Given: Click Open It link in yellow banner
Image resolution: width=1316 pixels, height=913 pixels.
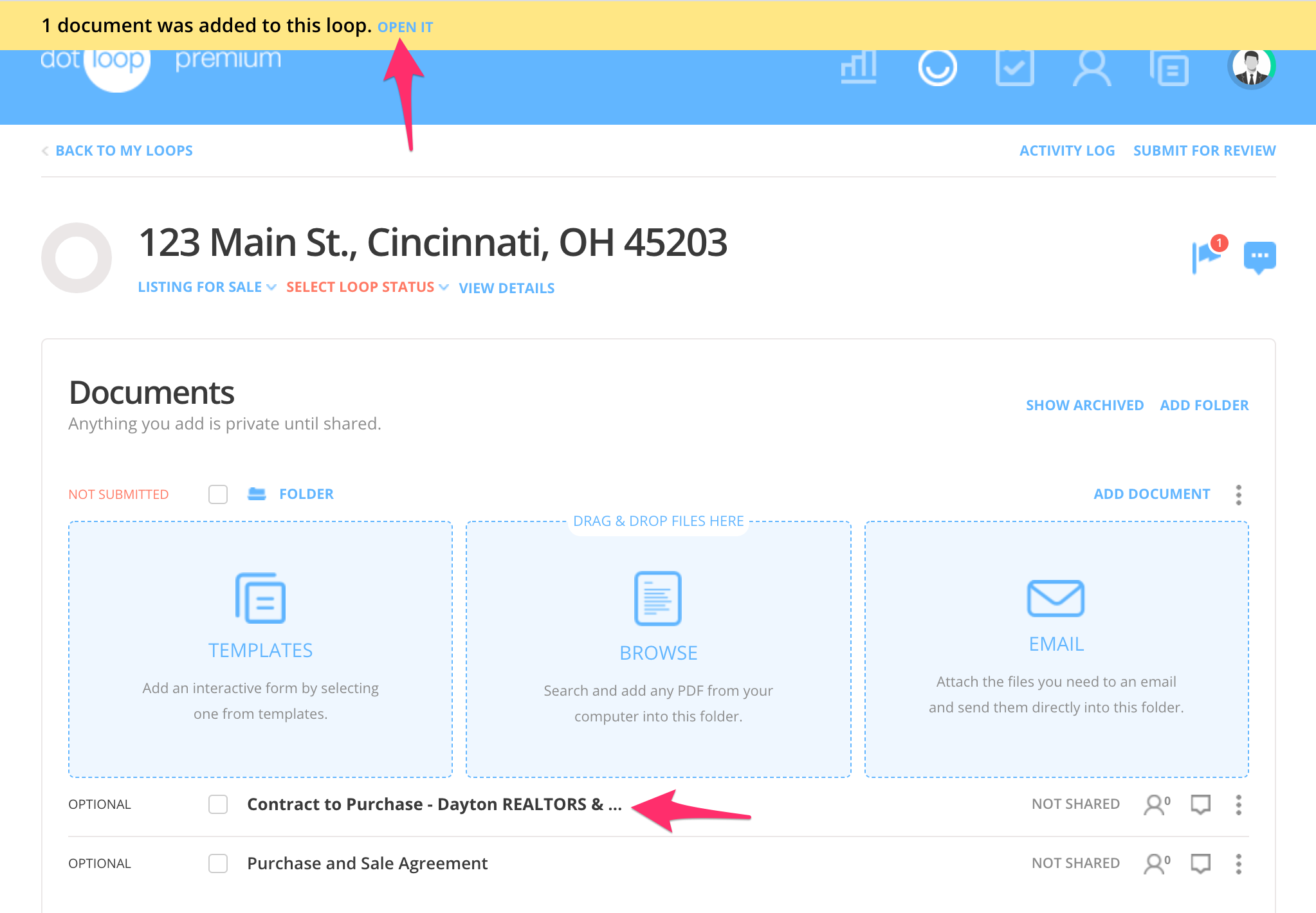Looking at the screenshot, I should tap(405, 27).
